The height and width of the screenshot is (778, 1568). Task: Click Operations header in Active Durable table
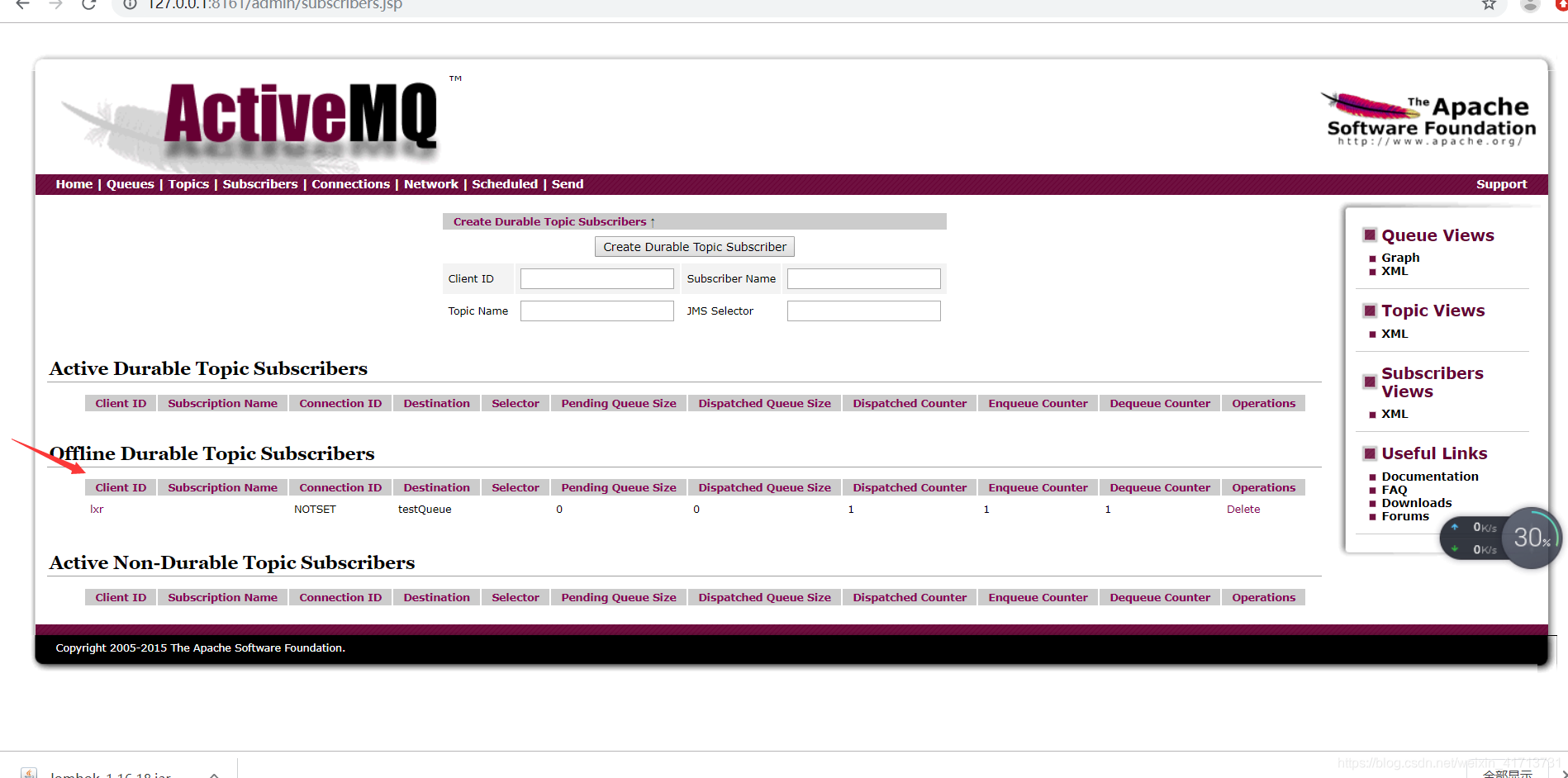[1263, 403]
